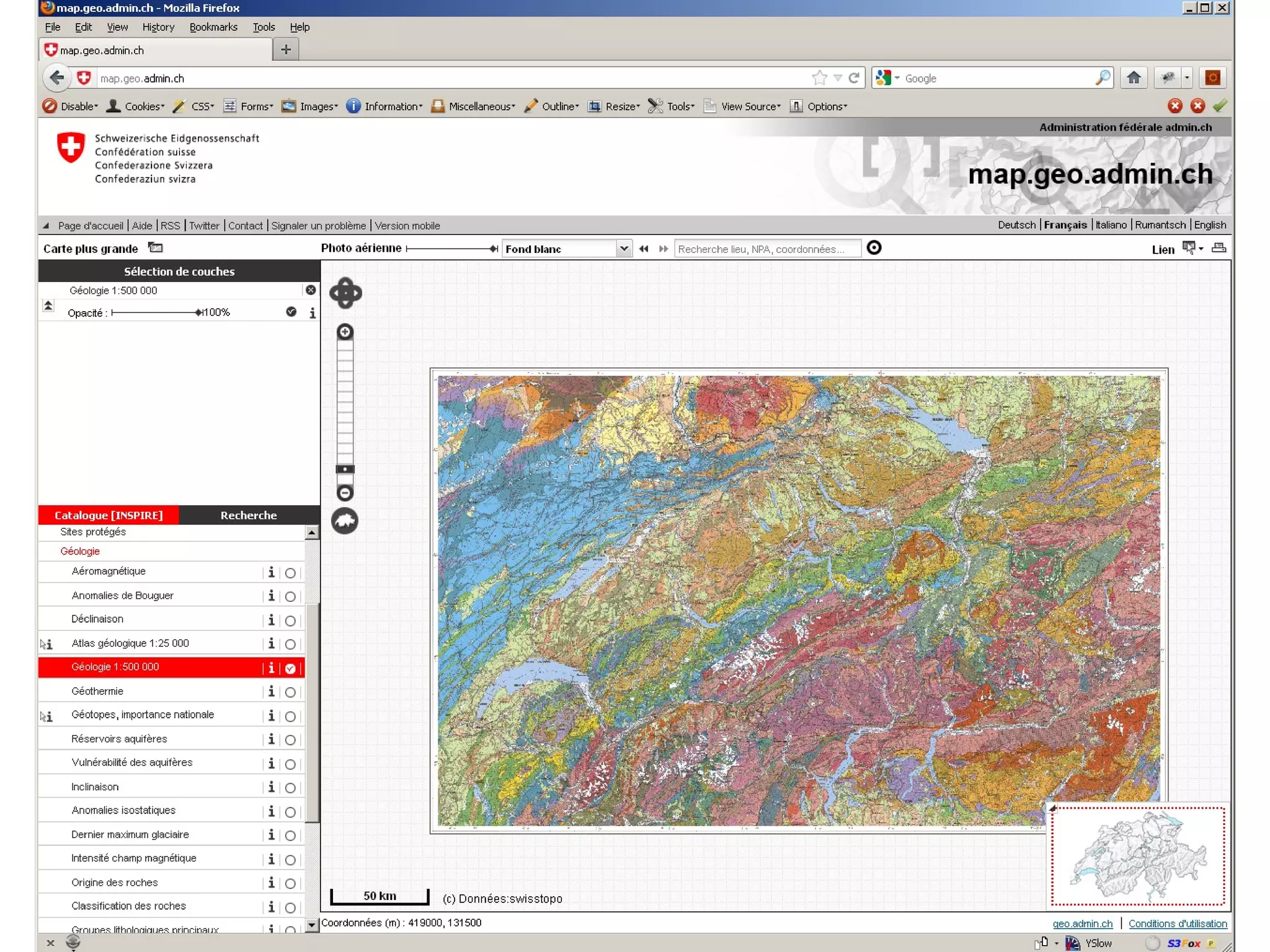The height and width of the screenshot is (952, 1270).
Task: Click the full extent Switzerland icon
Action: [x=345, y=521]
